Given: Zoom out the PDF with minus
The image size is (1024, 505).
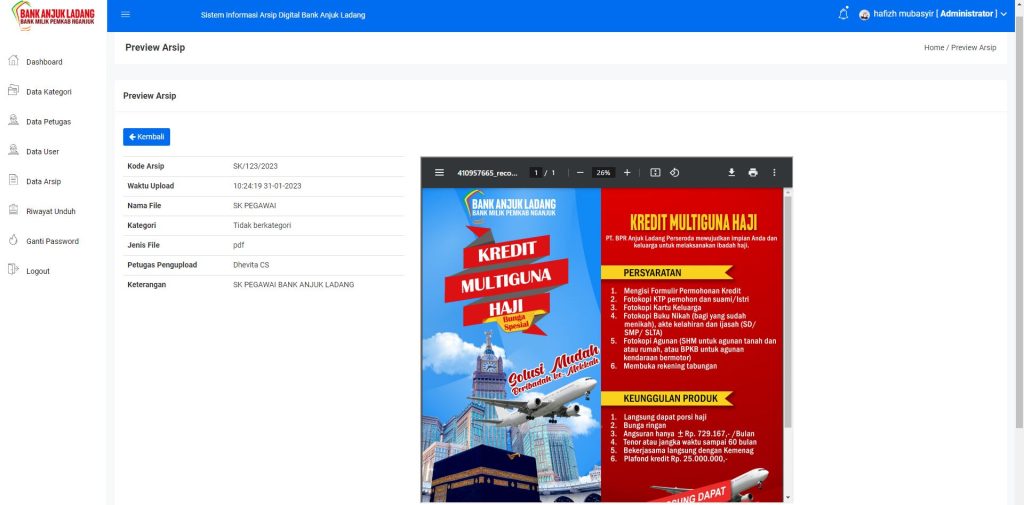Looking at the screenshot, I should (x=580, y=172).
